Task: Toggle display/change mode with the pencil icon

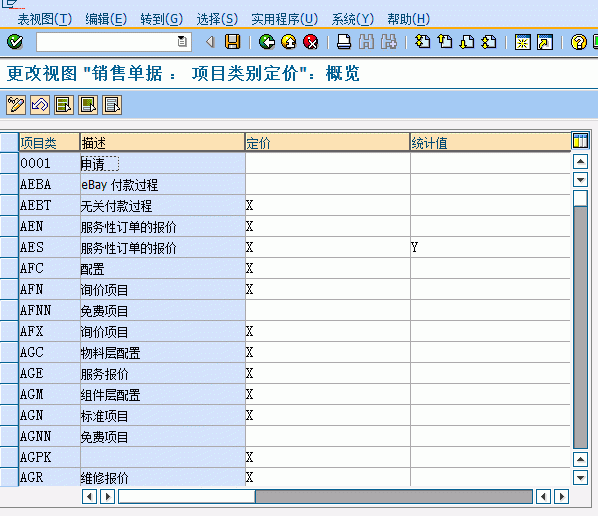Action: tap(16, 105)
